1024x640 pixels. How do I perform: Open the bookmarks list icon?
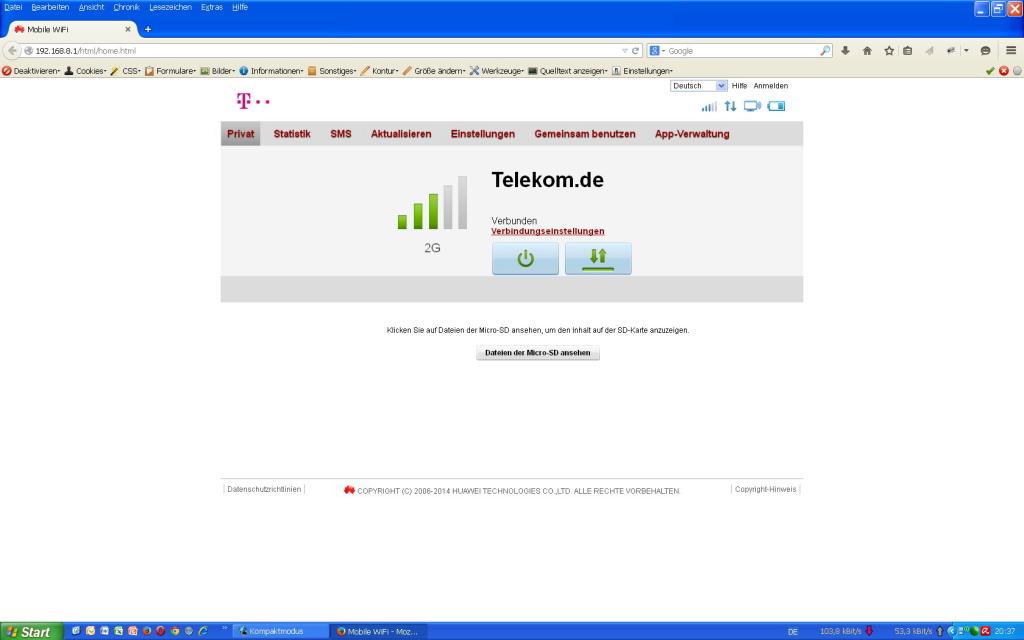[x=908, y=50]
